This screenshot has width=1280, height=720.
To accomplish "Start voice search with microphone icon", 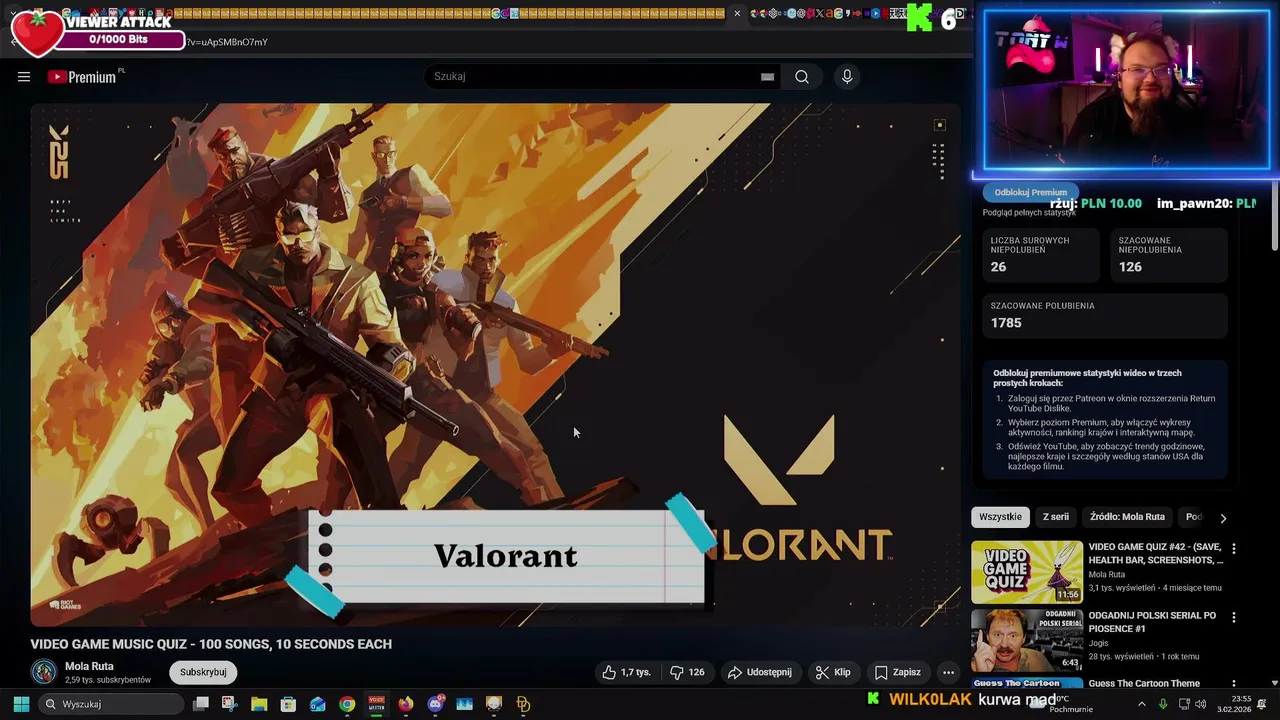I will click(847, 77).
